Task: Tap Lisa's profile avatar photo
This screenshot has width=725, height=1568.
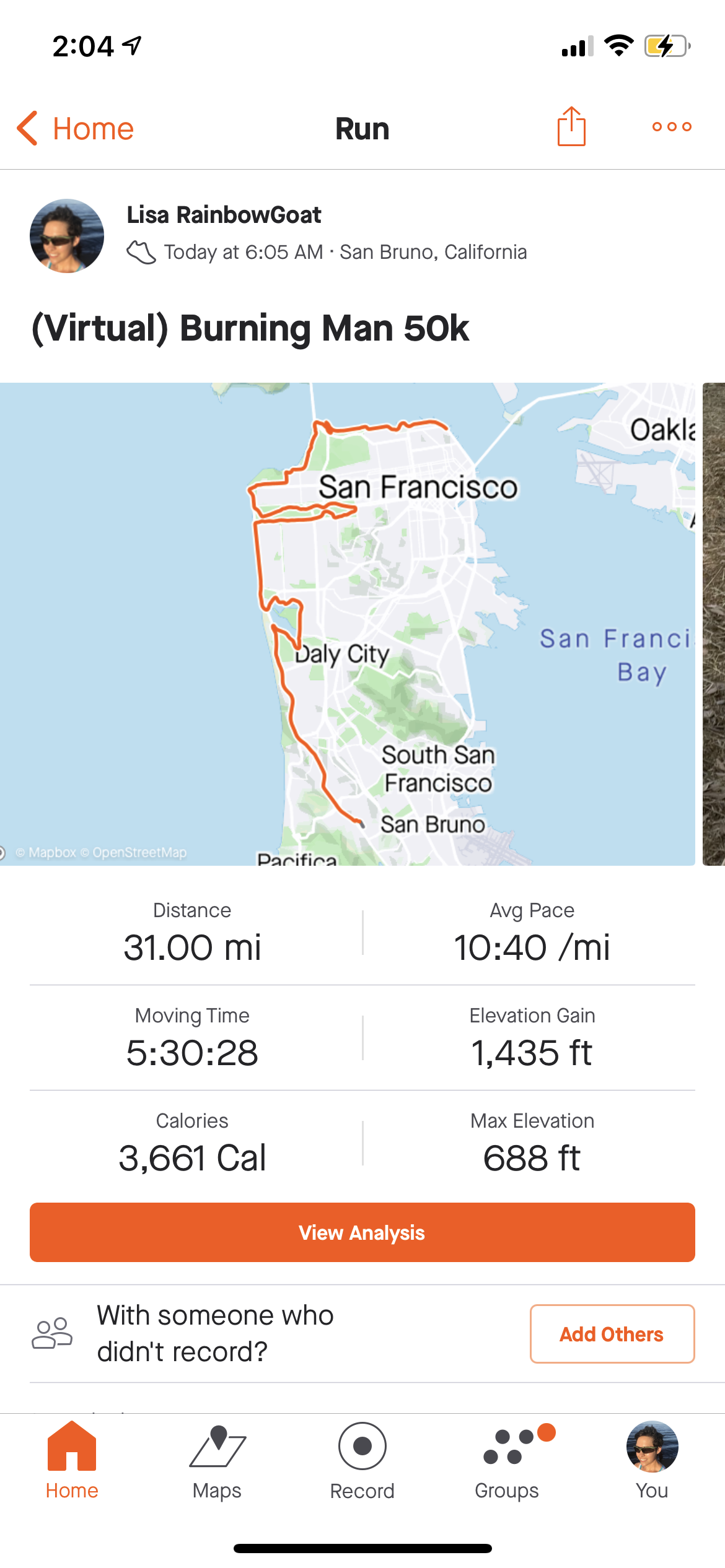Action: pyautogui.click(x=67, y=236)
